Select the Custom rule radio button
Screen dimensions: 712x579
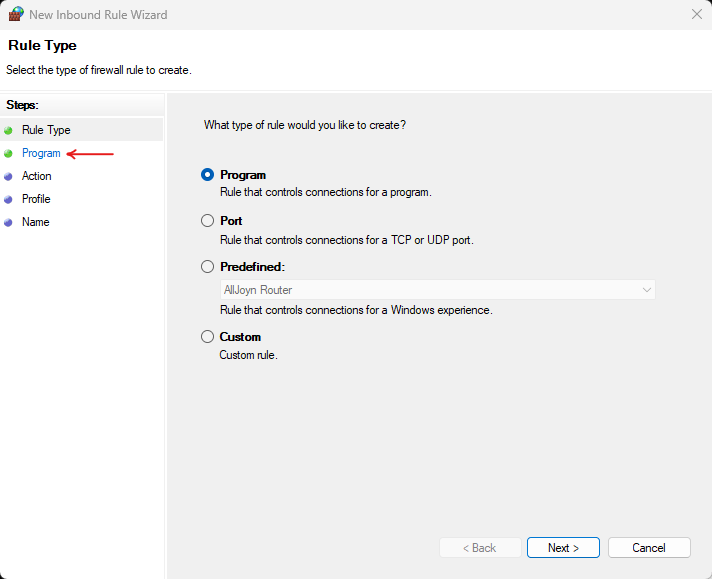pos(208,337)
